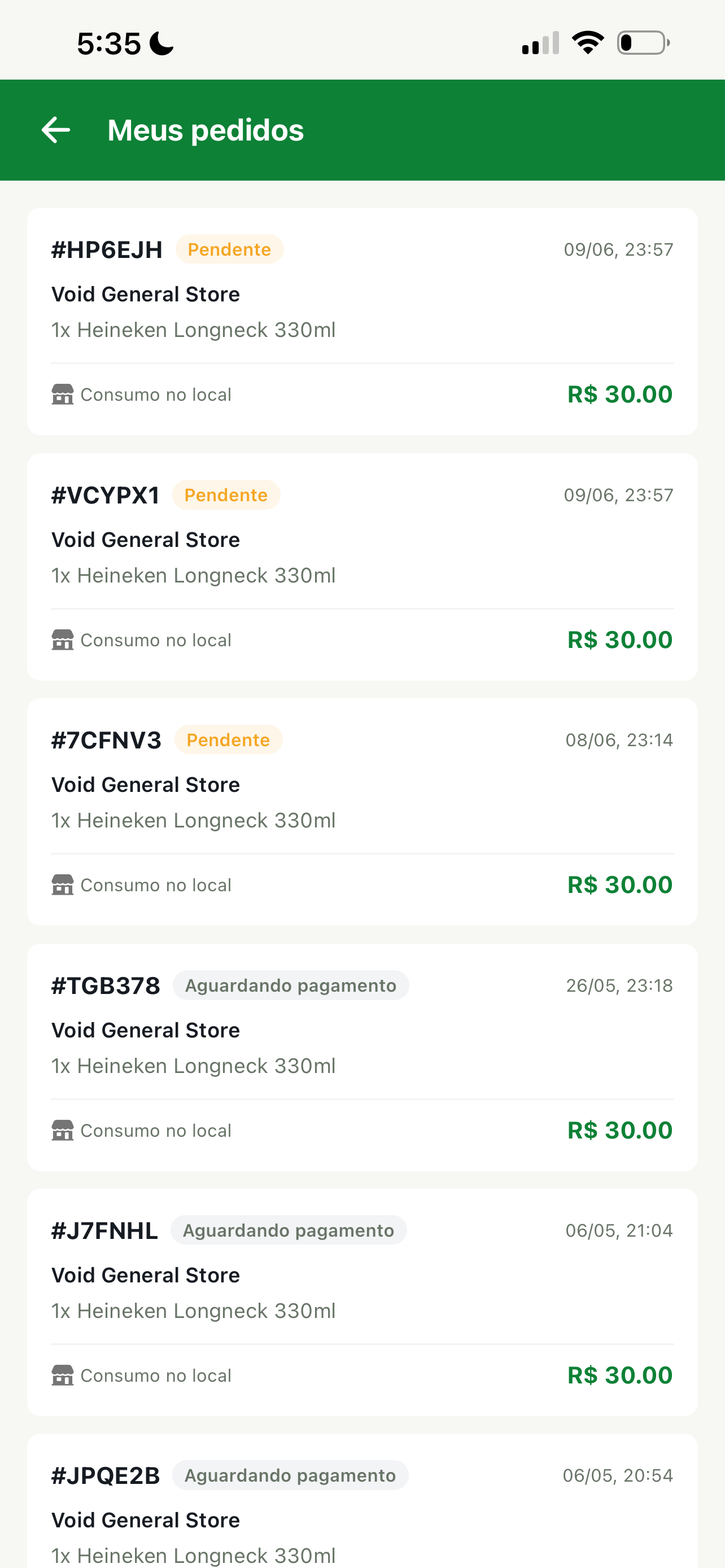Tap store icon on order #J7FNHL
The image size is (725, 1568).
63,1376
